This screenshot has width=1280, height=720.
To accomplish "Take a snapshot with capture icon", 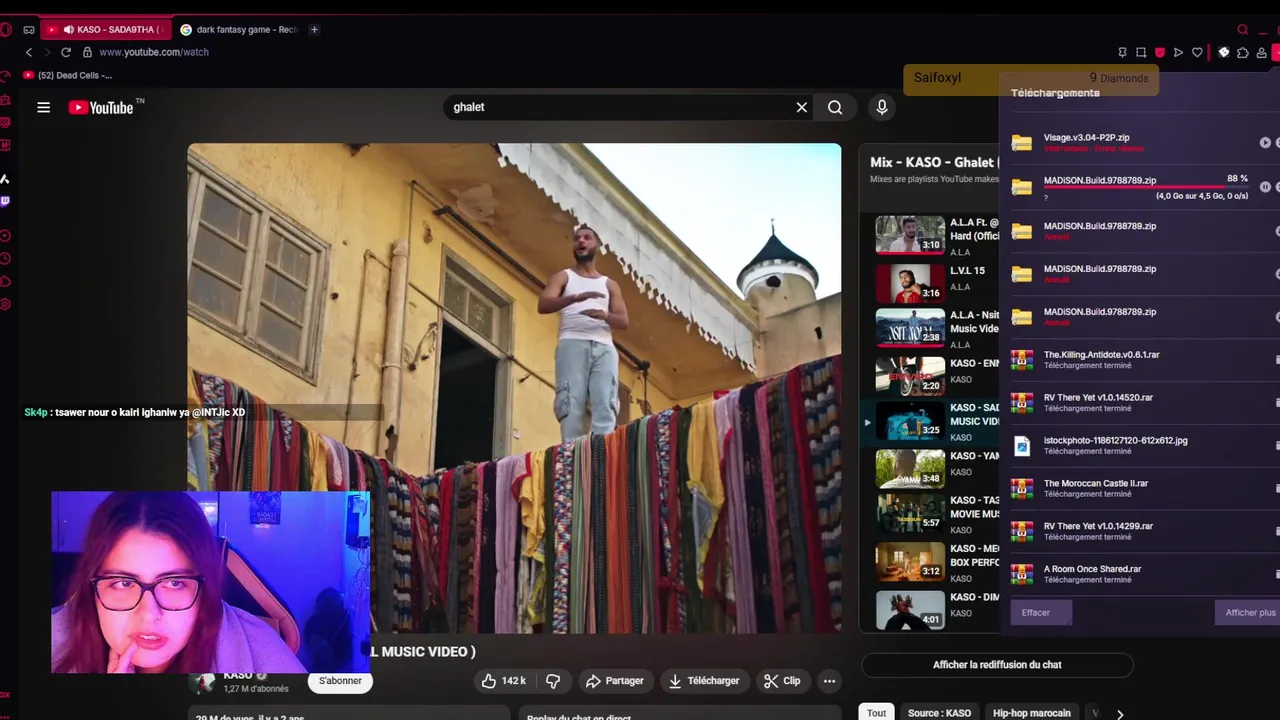I will click(x=1141, y=52).
